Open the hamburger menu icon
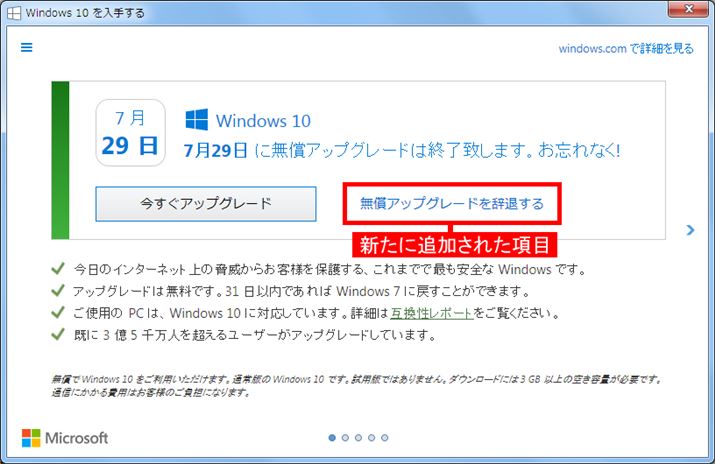This screenshot has width=715, height=464. point(26,47)
